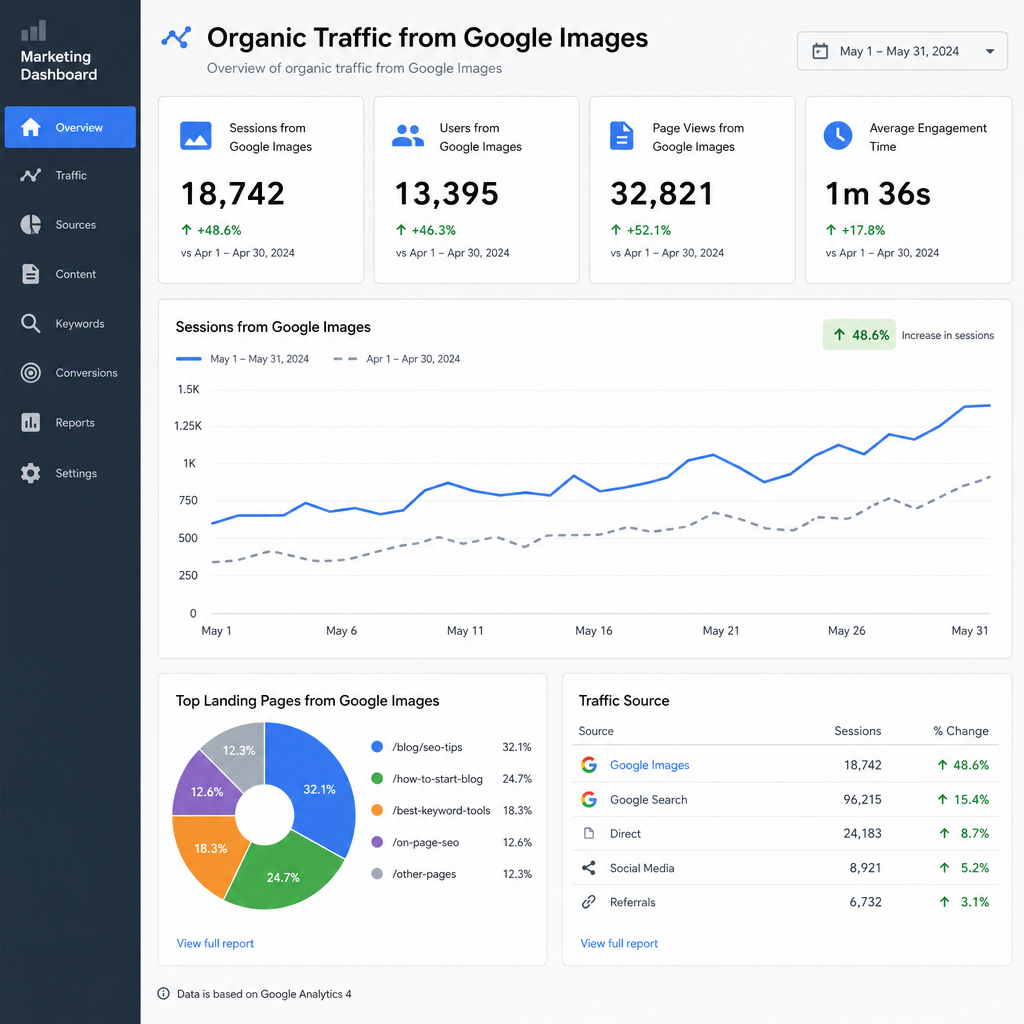Click blue /blog/seo-tips legend dot
This screenshot has width=1024, height=1024.
click(x=377, y=746)
